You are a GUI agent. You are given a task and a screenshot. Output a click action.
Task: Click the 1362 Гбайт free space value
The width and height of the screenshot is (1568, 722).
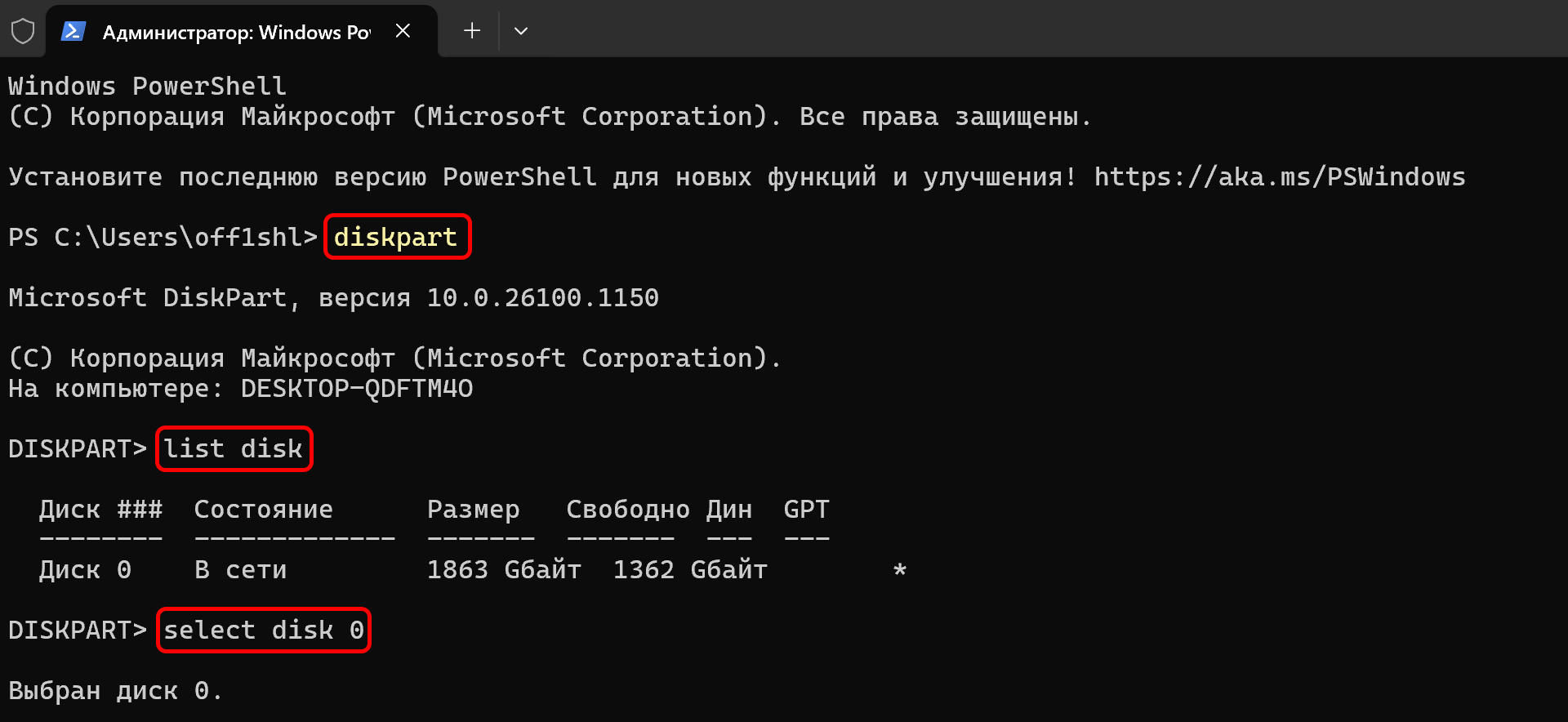point(689,569)
